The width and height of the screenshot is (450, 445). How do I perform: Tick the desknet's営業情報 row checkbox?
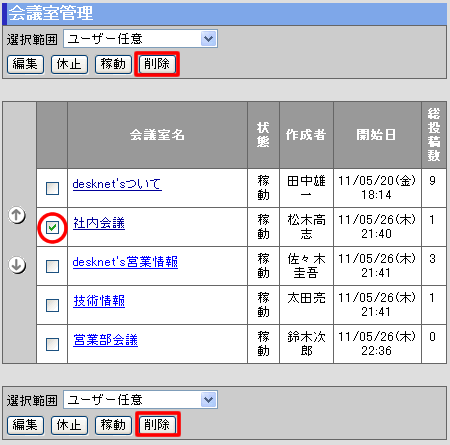coord(52,266)
